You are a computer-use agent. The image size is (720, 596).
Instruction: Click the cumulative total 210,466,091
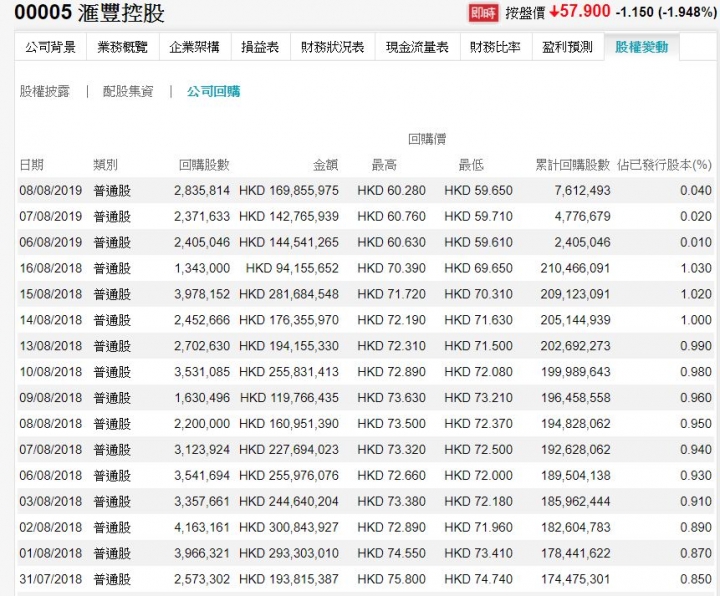[575, 268]
